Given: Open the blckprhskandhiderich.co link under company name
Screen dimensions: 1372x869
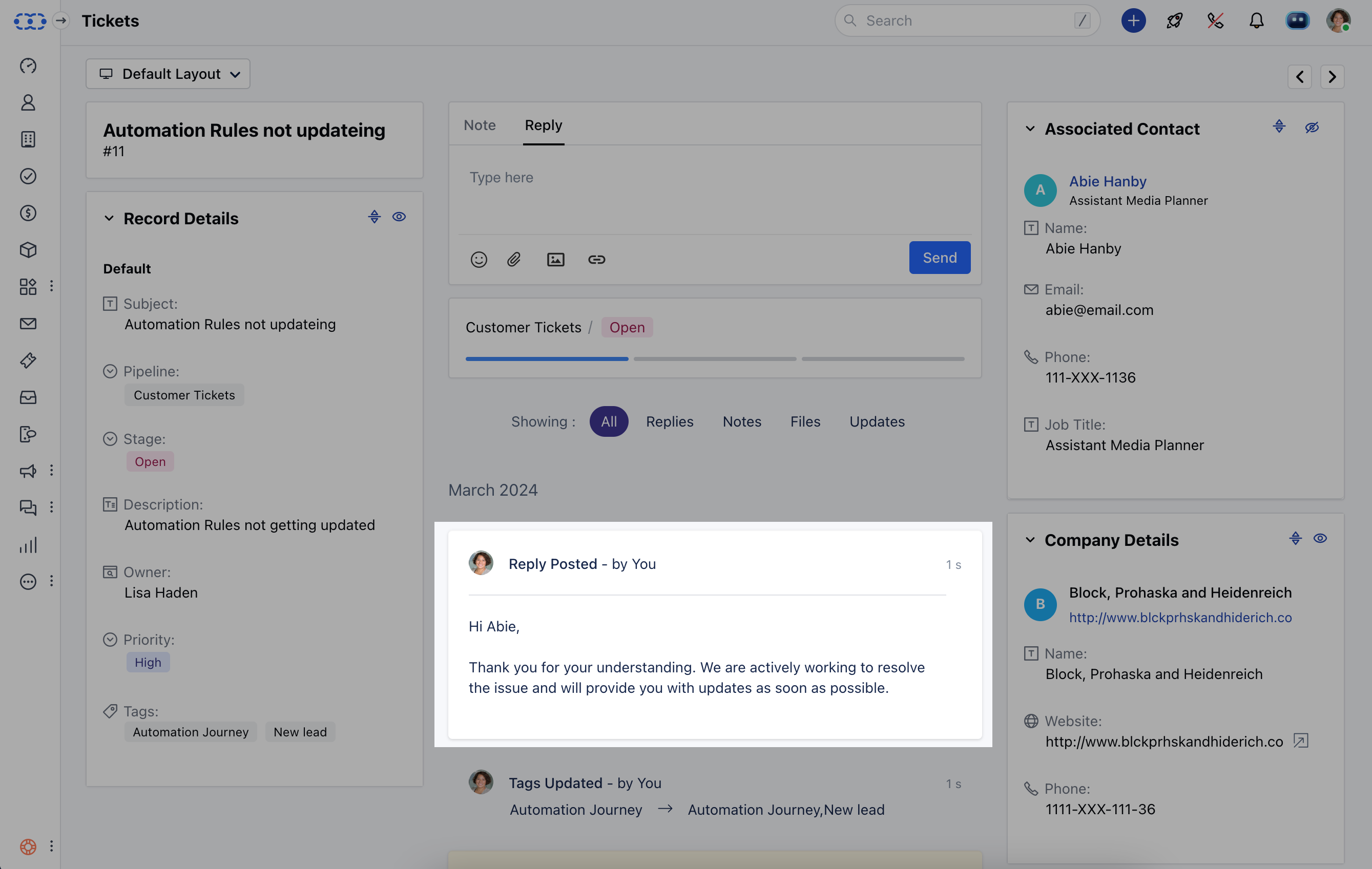Looking at the screenshot, I should point(1180,617).
